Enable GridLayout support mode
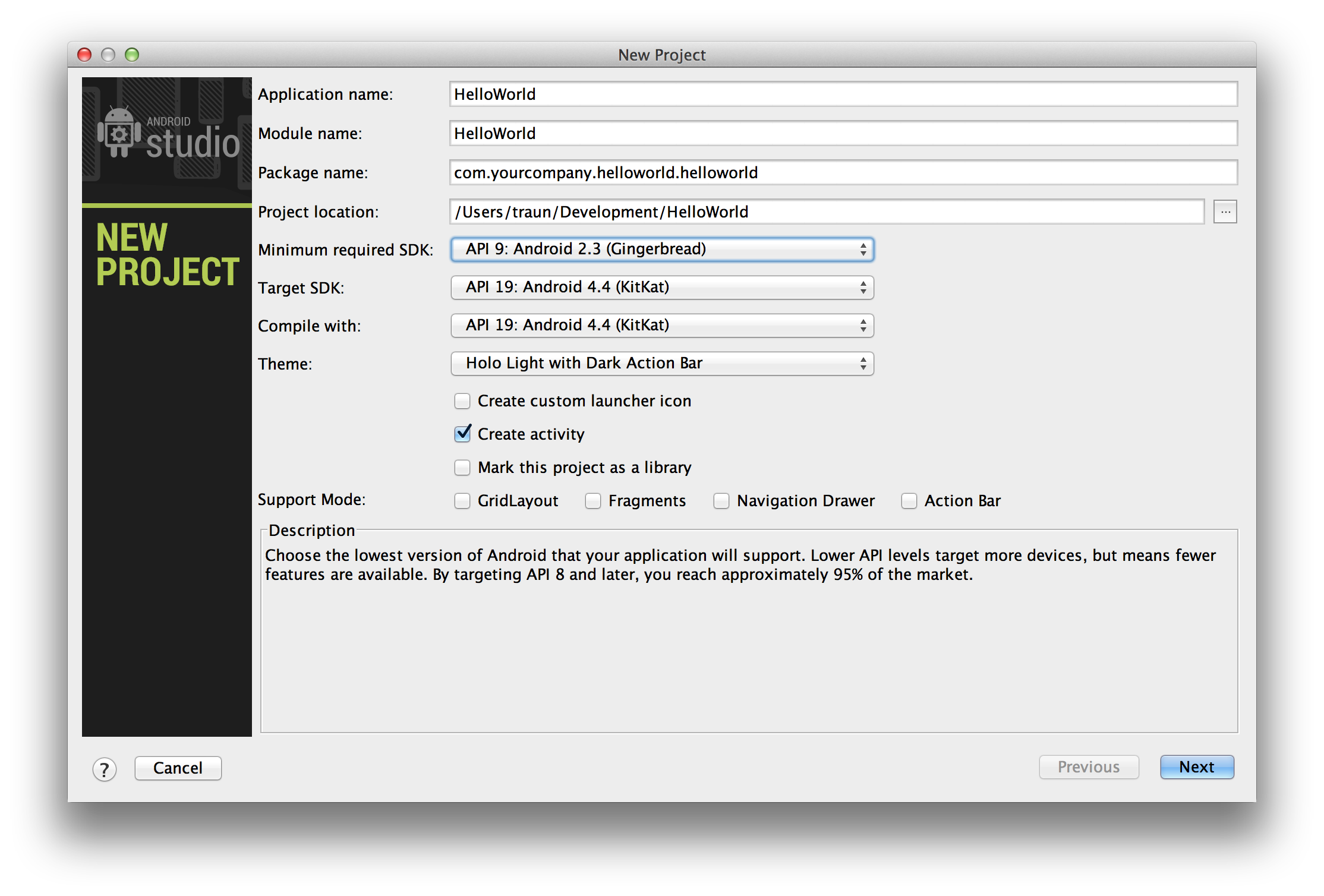 click(462, 501)
